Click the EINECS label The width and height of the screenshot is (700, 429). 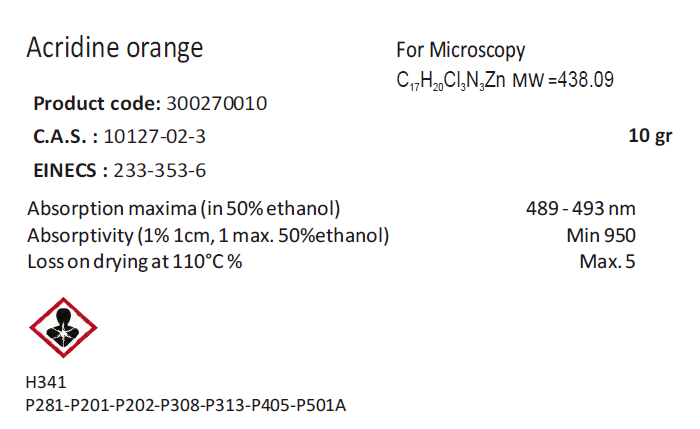pyautogui.click(x=71, y=170)
